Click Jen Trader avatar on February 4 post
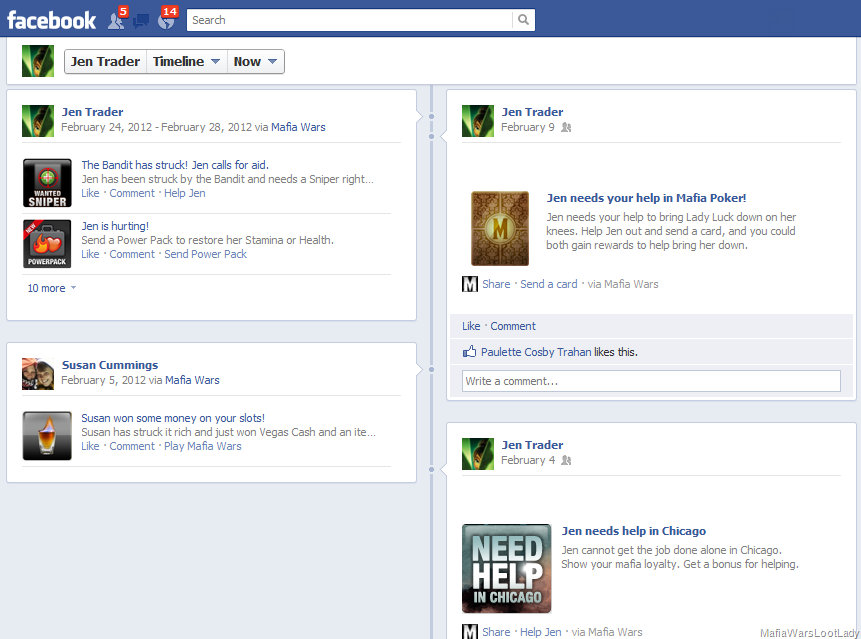This screenshot has height=639, width=861. click(478, 454)
